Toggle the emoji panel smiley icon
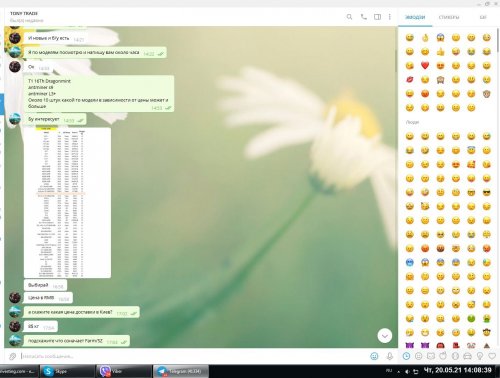Screen dimensions: 500x378 coord(374,356)
